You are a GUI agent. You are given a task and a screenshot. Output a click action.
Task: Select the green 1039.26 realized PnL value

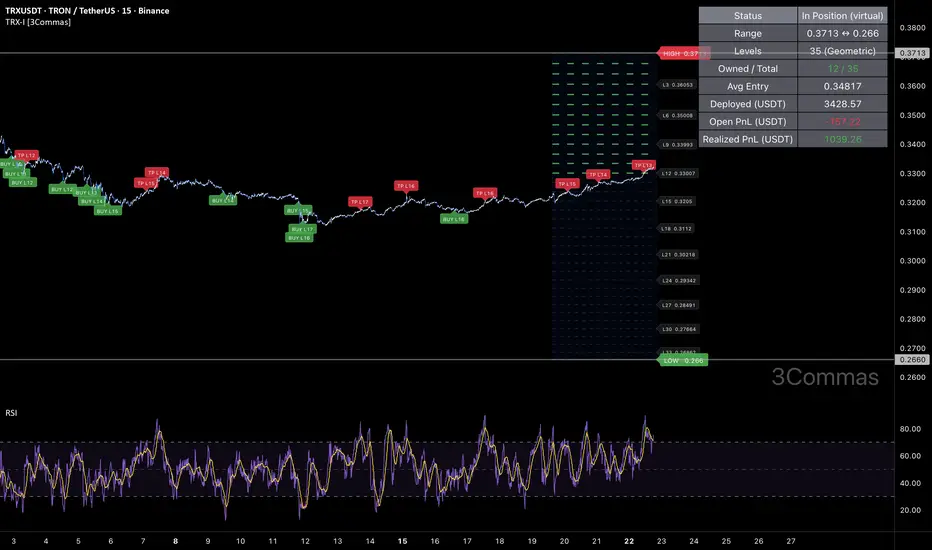(842, 139)
